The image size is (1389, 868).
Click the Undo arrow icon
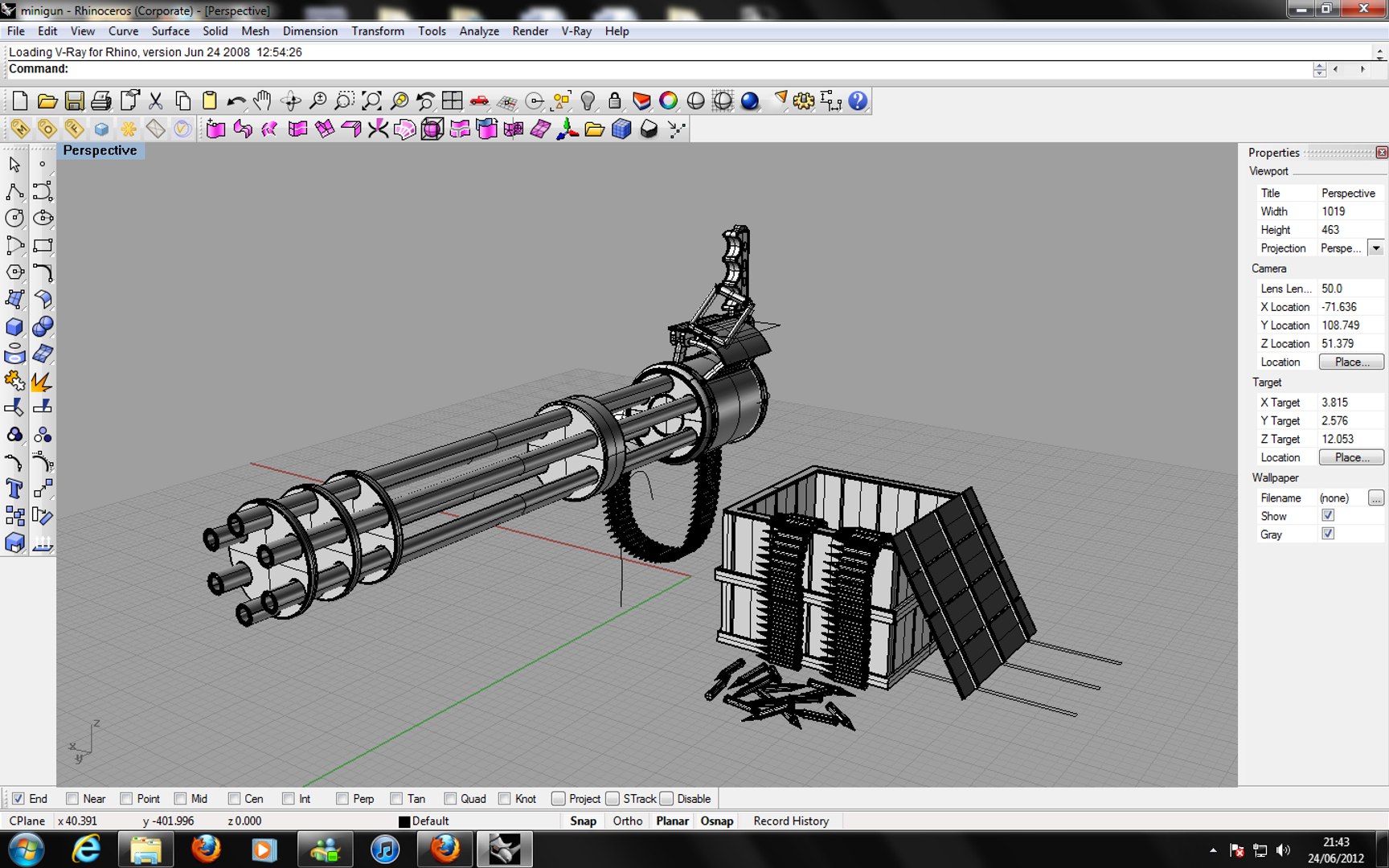(x=236, y=100)
